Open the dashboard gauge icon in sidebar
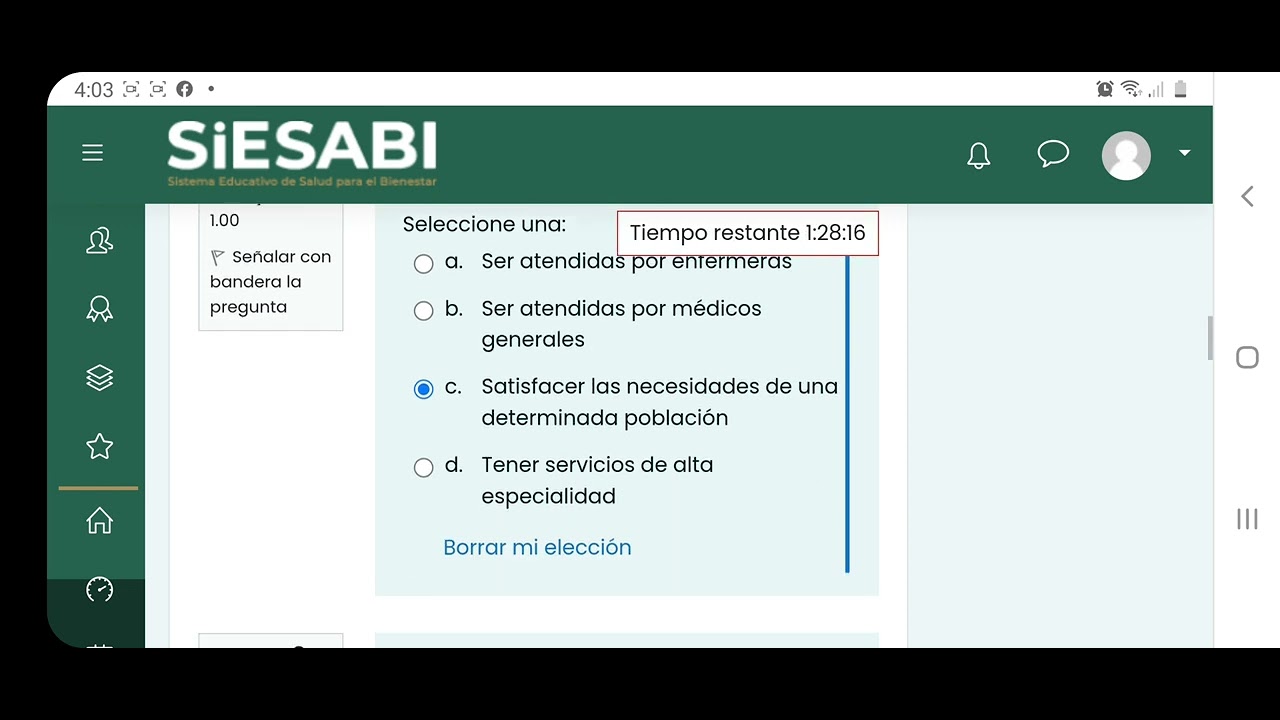This screenshot has height=720, width=1280. tap(100, 590)
